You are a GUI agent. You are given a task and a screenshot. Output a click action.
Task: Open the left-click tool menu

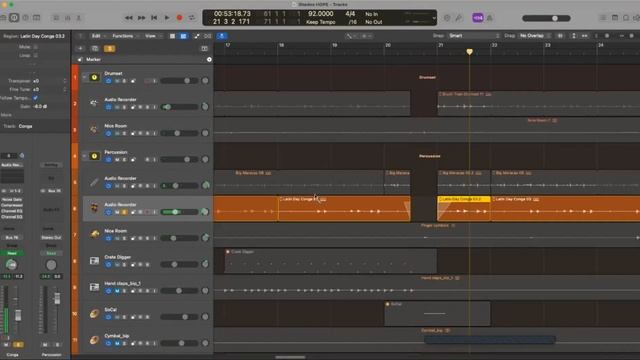tap(351, 36)
